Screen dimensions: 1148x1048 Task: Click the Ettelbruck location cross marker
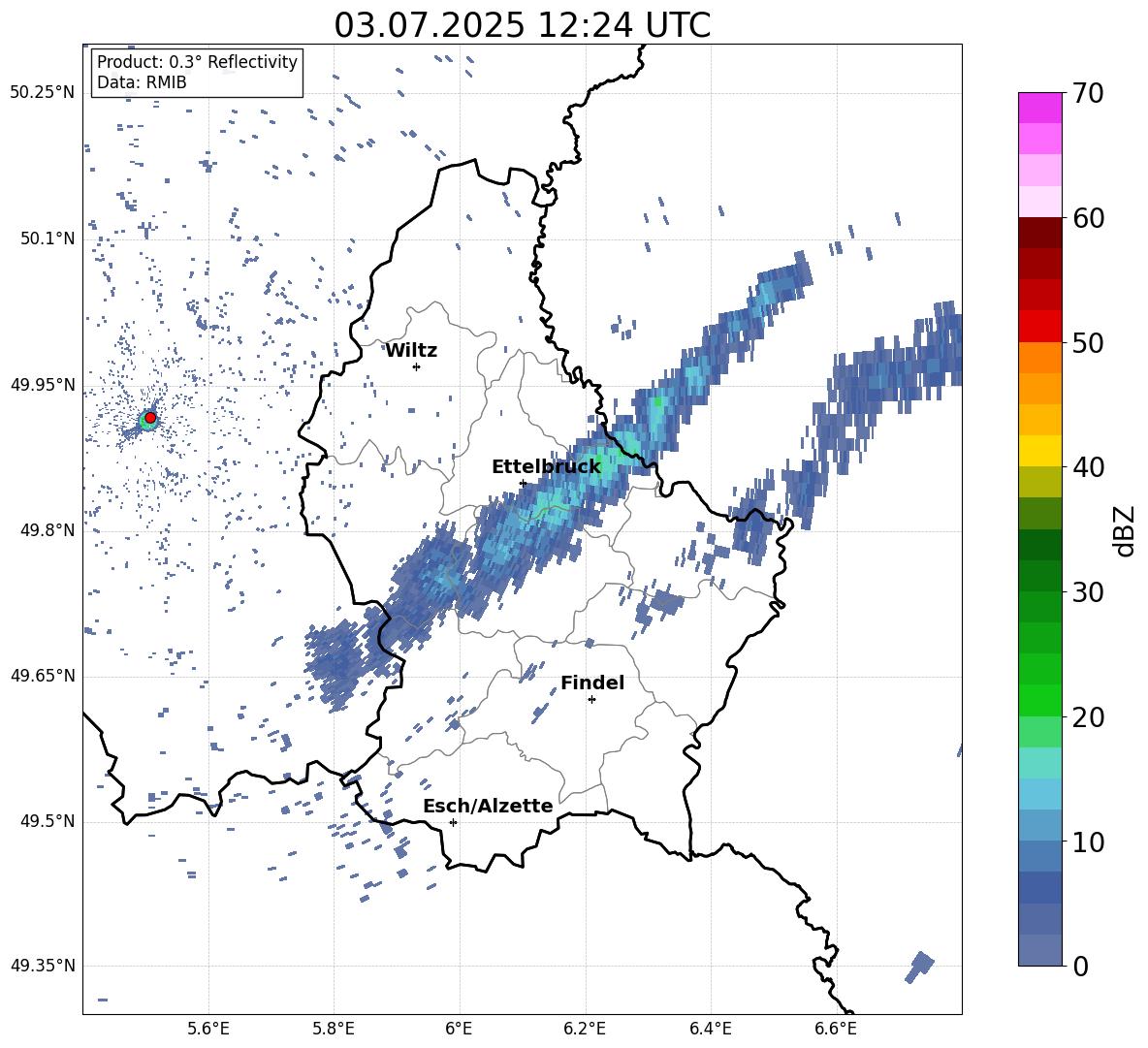pos(523,483)
